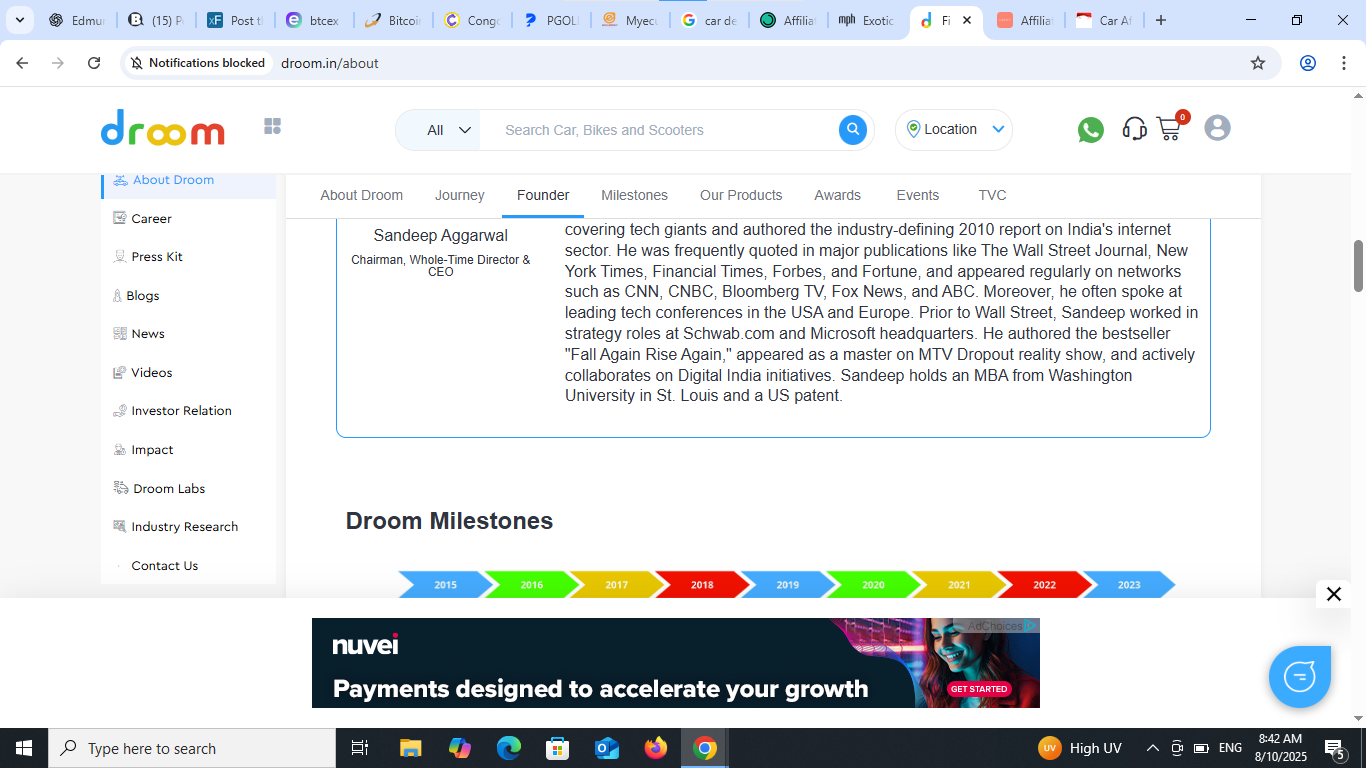Select the 2021 milestone marker

pos(959,585)
